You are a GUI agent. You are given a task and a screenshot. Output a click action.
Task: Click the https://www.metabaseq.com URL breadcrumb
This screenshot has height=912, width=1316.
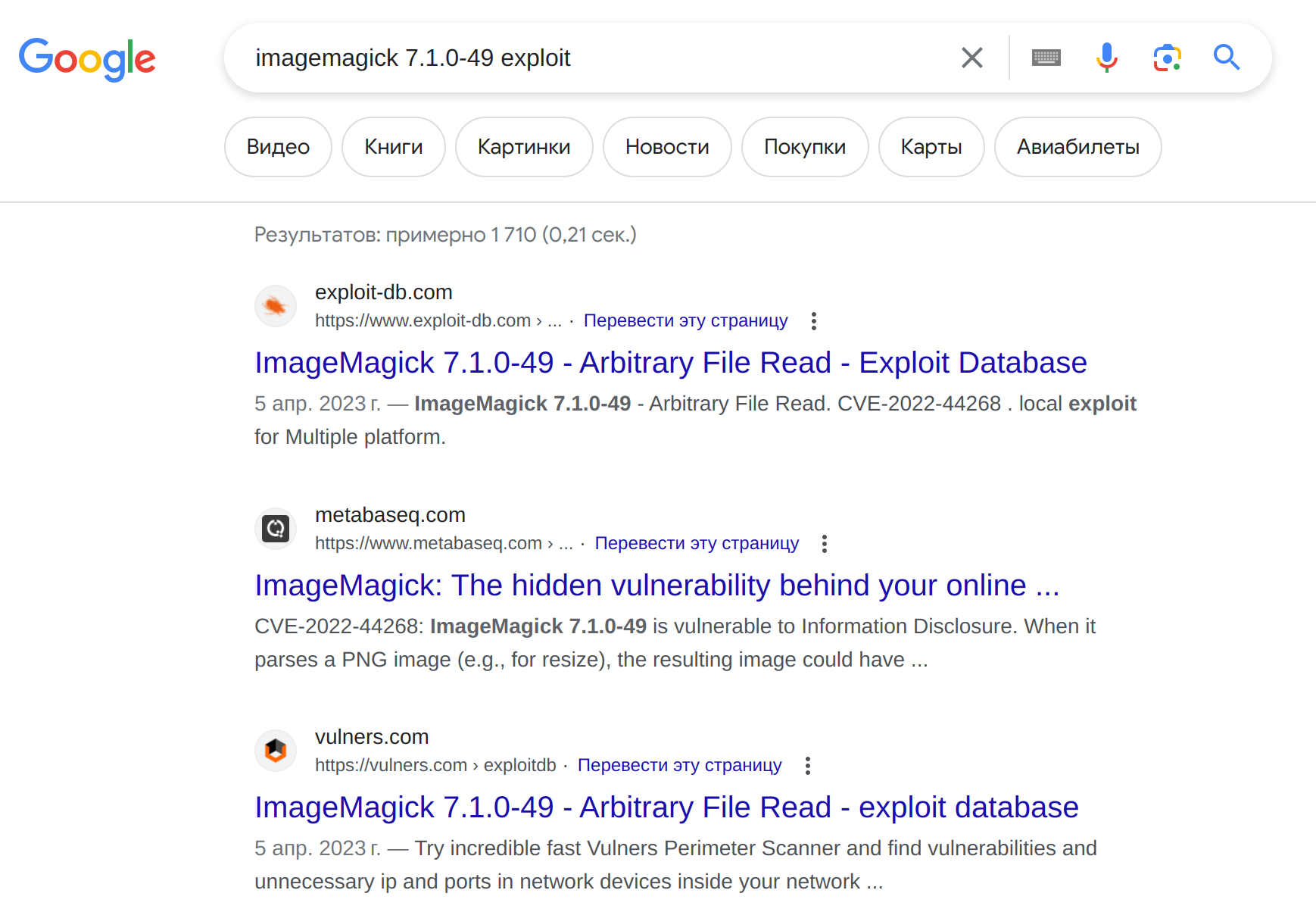(x=444, y=543)
